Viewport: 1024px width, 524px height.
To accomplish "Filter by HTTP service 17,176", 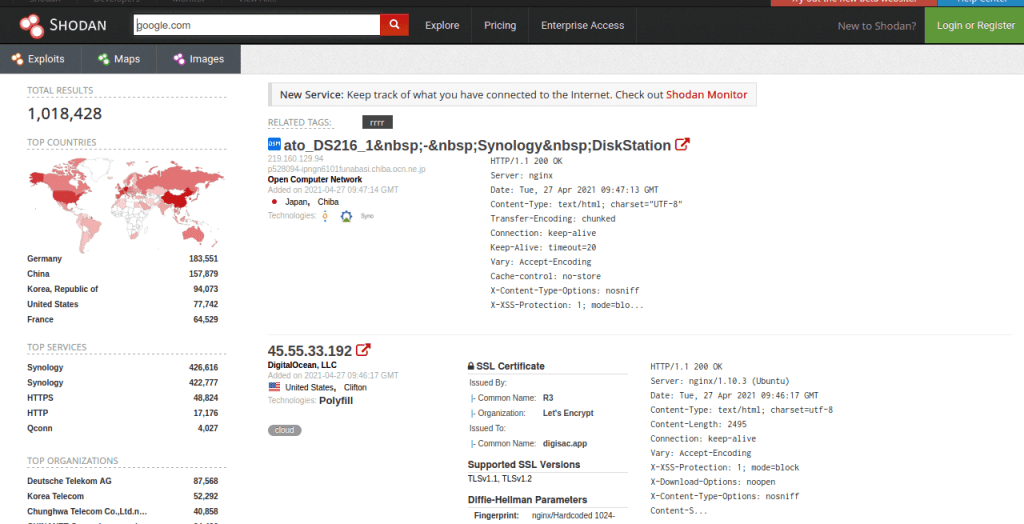I will [x=38, y=413].
